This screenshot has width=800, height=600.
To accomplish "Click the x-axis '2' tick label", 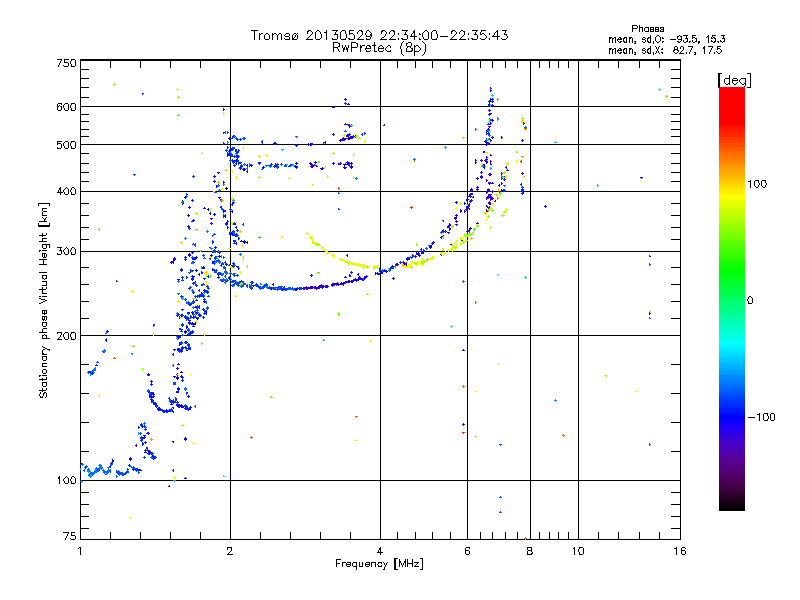I will [230, 551].
